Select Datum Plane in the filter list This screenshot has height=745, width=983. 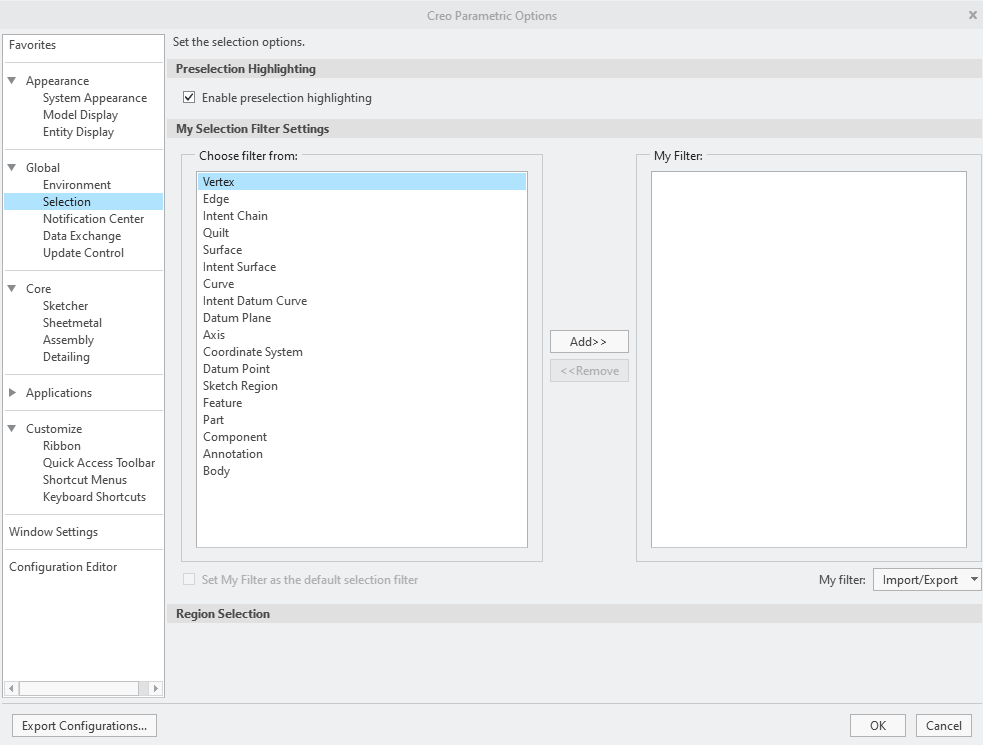pyautogui.click(x=236, y=317)
